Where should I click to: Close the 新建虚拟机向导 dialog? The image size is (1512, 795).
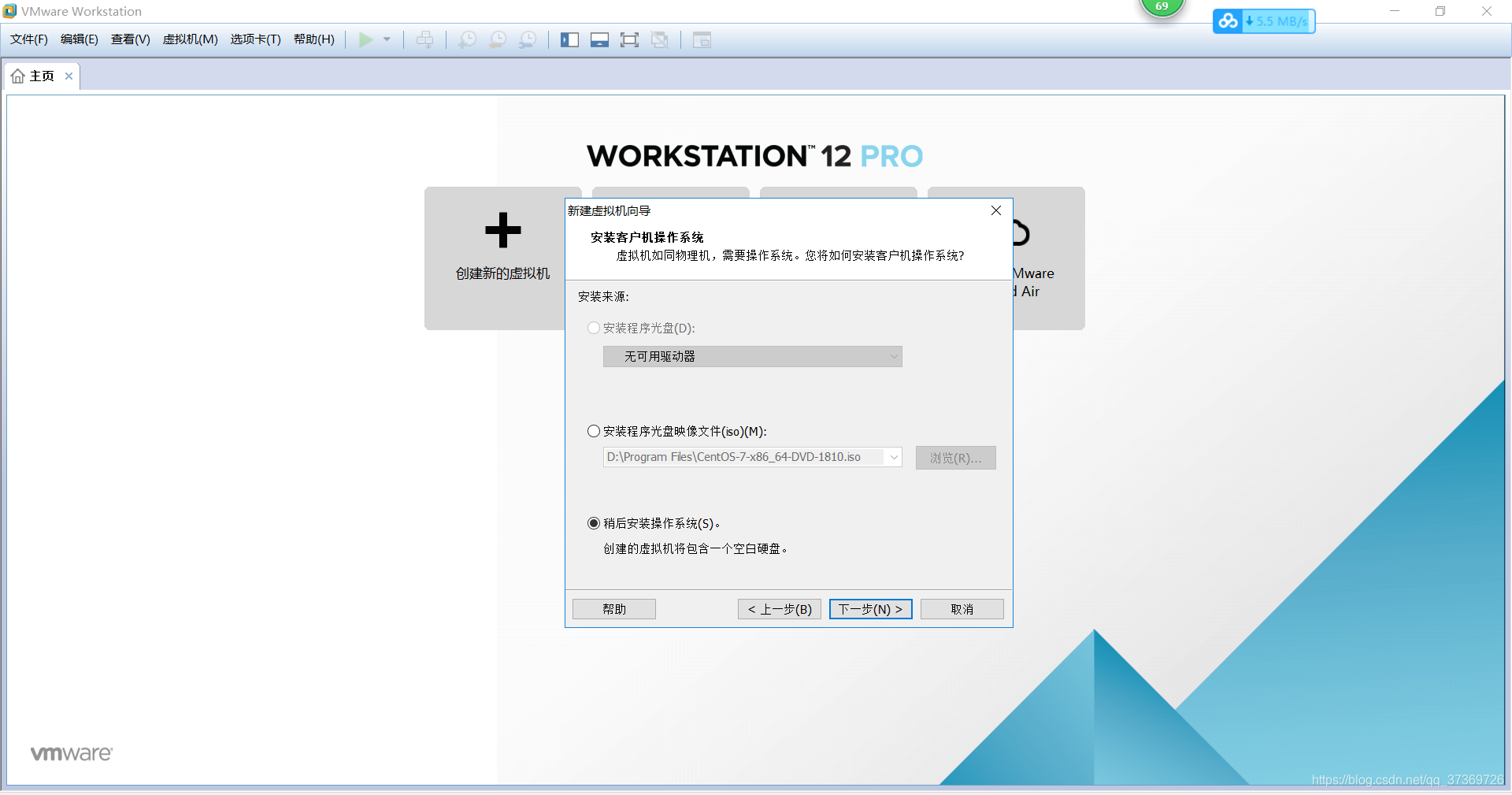pos(996,210)
